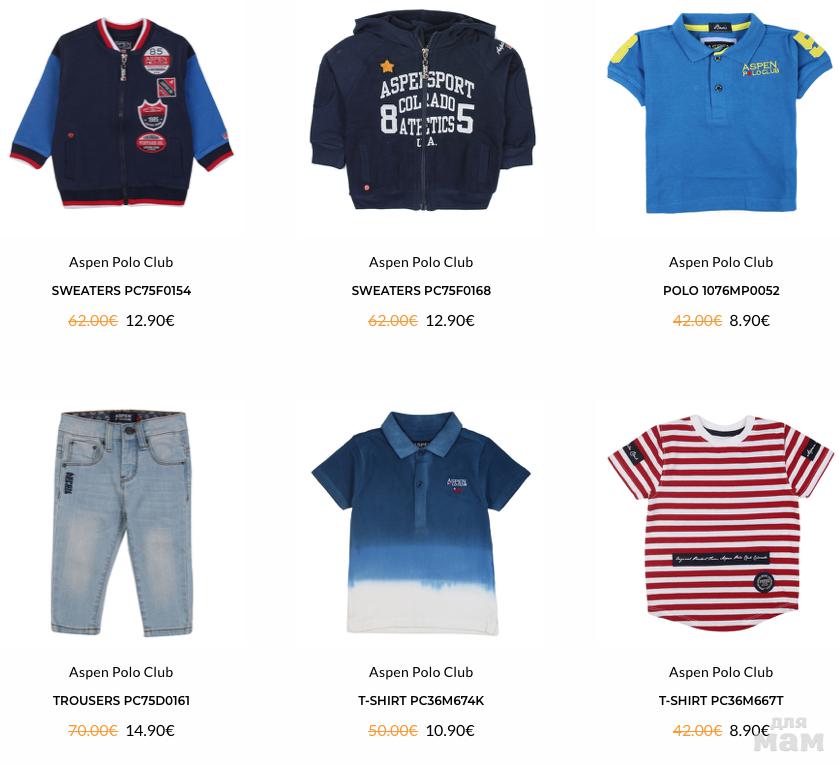Click the SWEATERS PC75F0168 product title
Viewport: 839px width, 766px height.
pyautogui.click(x=421, y=290)
